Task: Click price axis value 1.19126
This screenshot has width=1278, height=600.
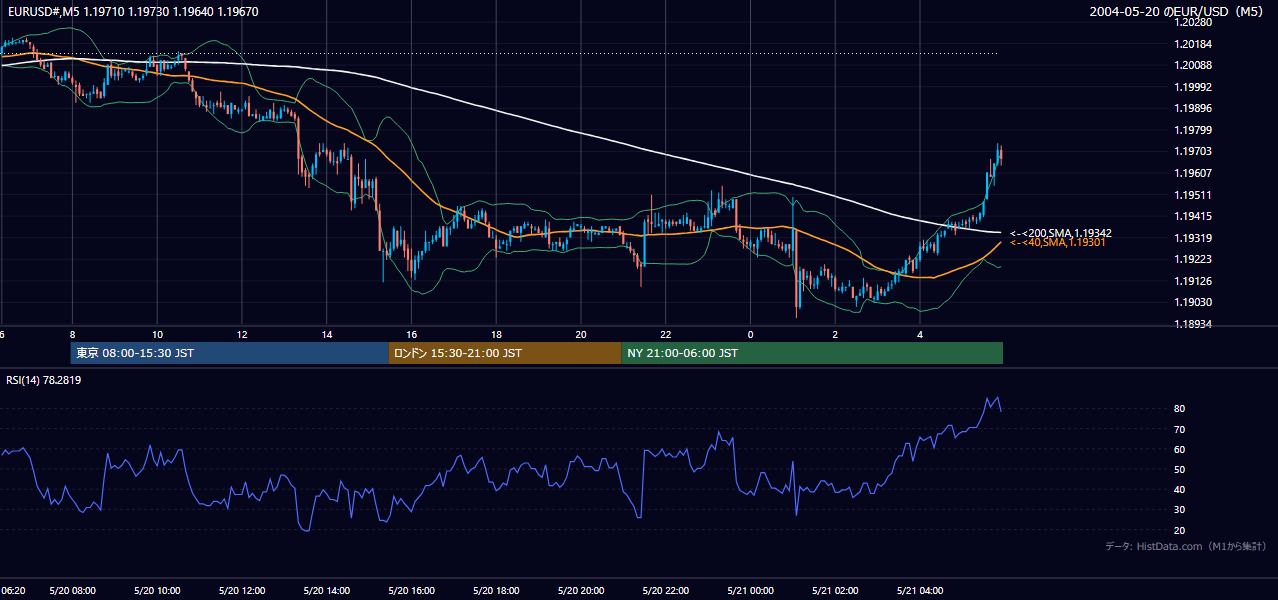Action: (1193, 281)
